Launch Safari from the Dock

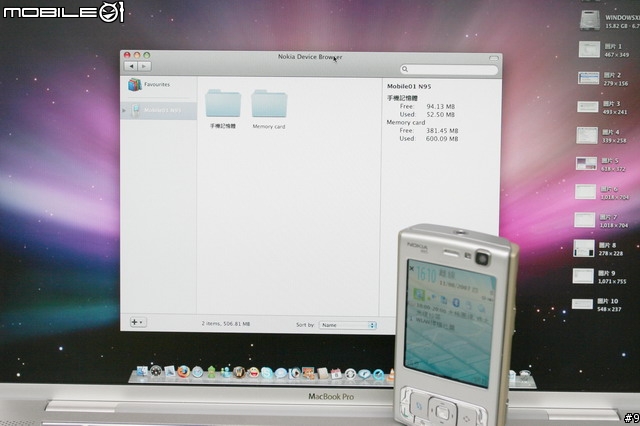198,372
